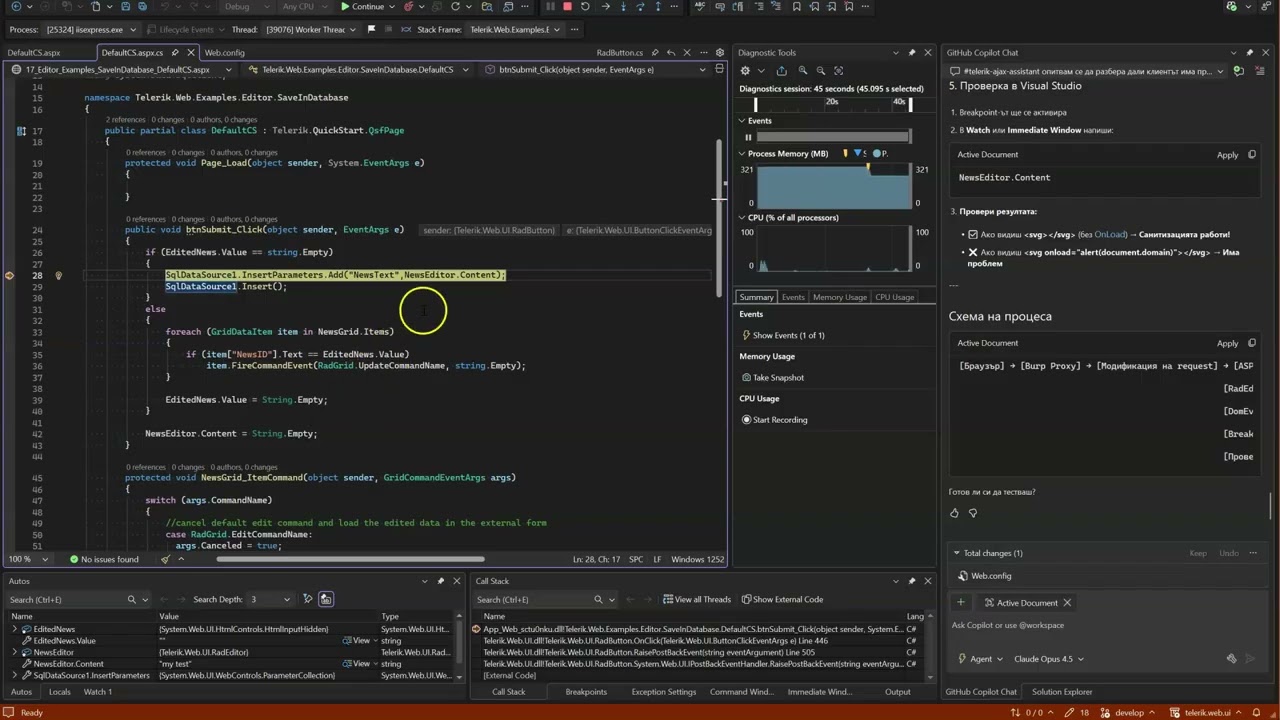Open the Memory Usage tab

(x=840, y=297)
